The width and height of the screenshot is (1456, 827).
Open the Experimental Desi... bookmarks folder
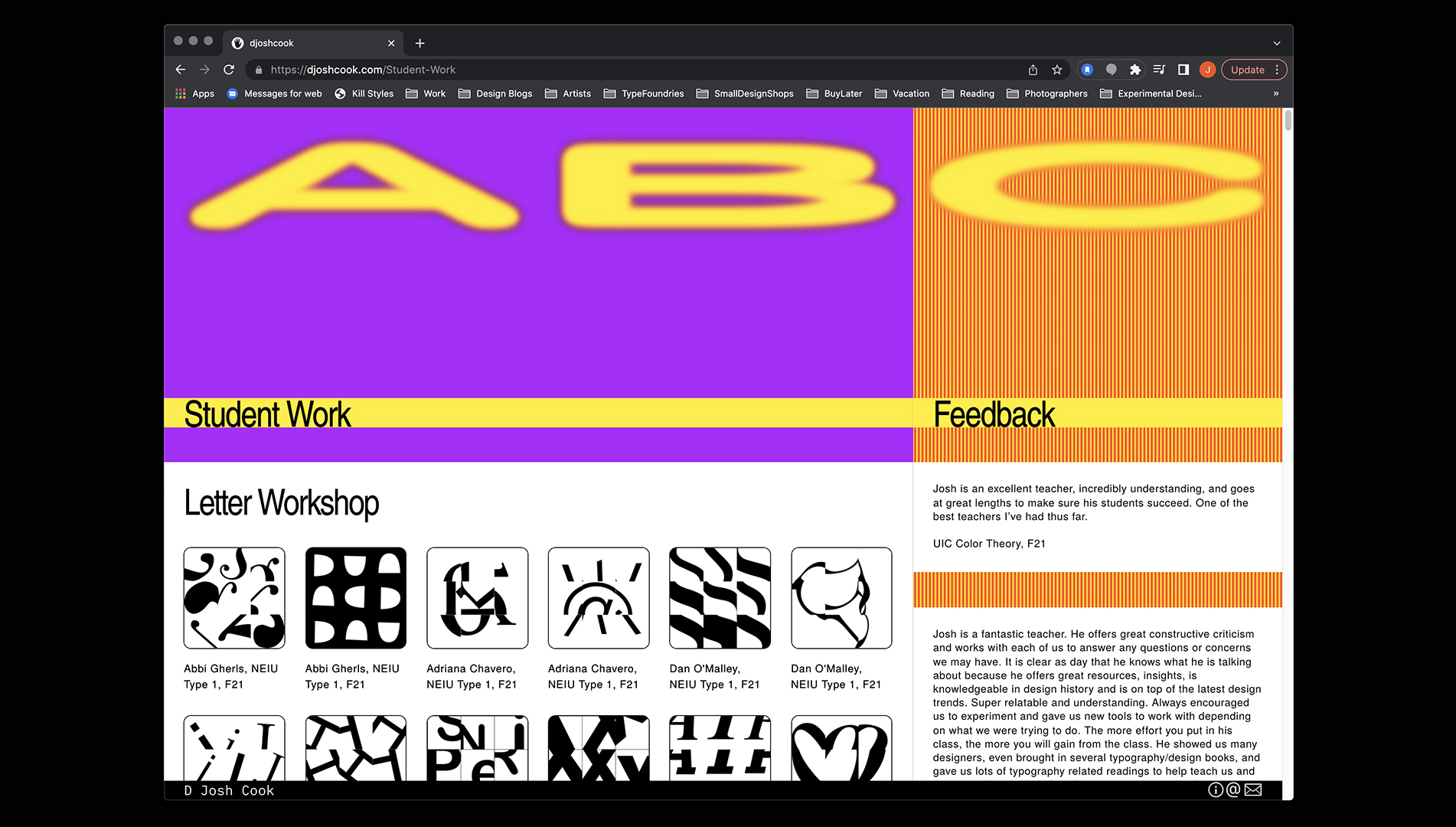[1151, 93]
